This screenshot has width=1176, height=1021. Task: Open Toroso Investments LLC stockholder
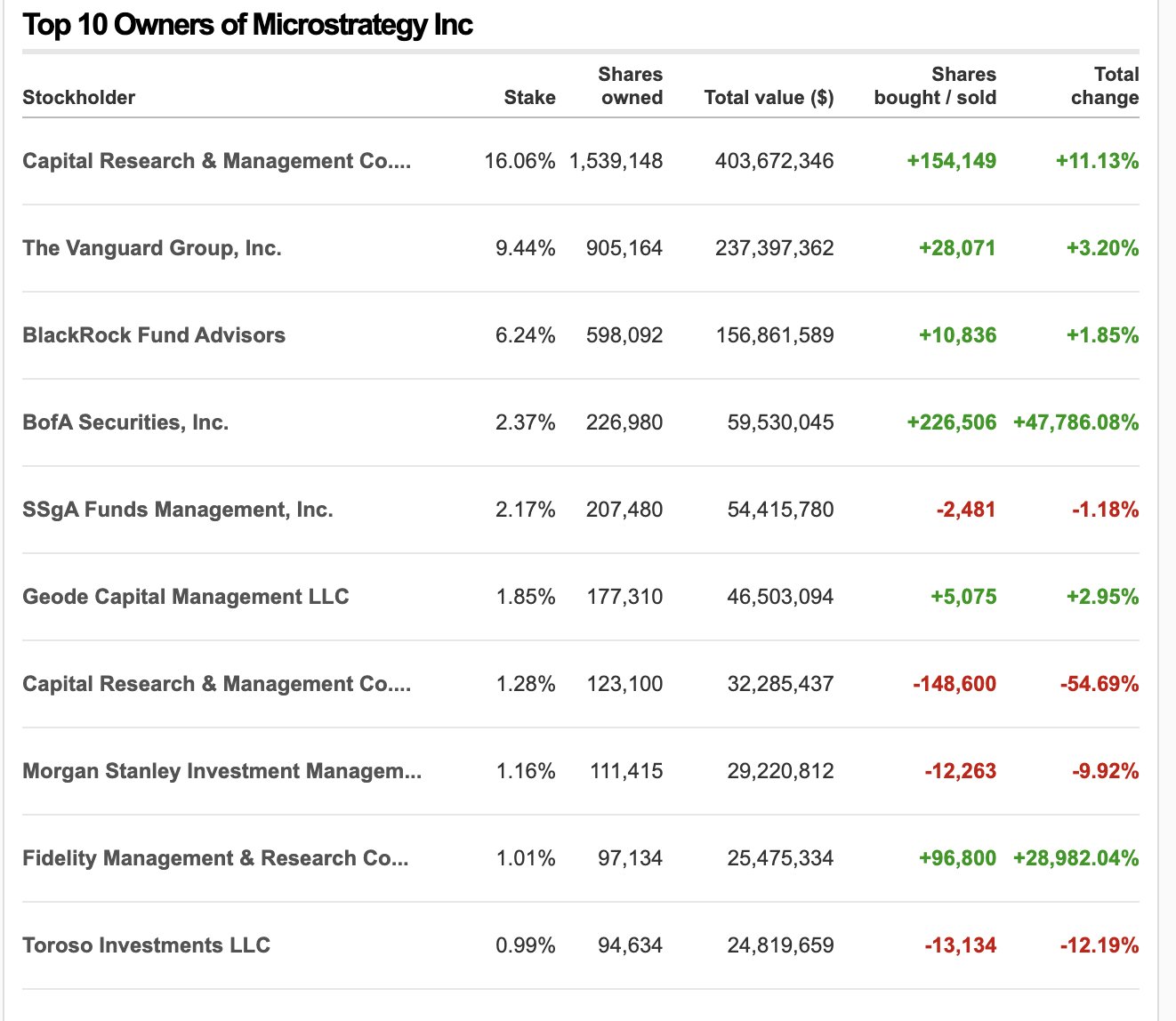point(147,945)
